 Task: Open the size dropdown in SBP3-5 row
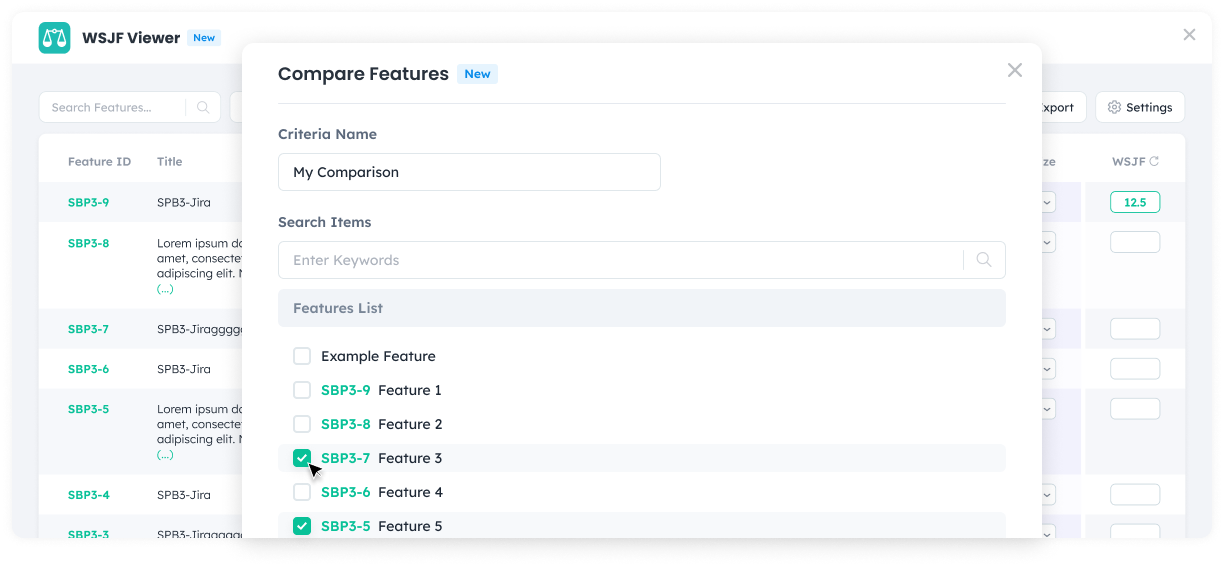click(x=1048, y=409)
